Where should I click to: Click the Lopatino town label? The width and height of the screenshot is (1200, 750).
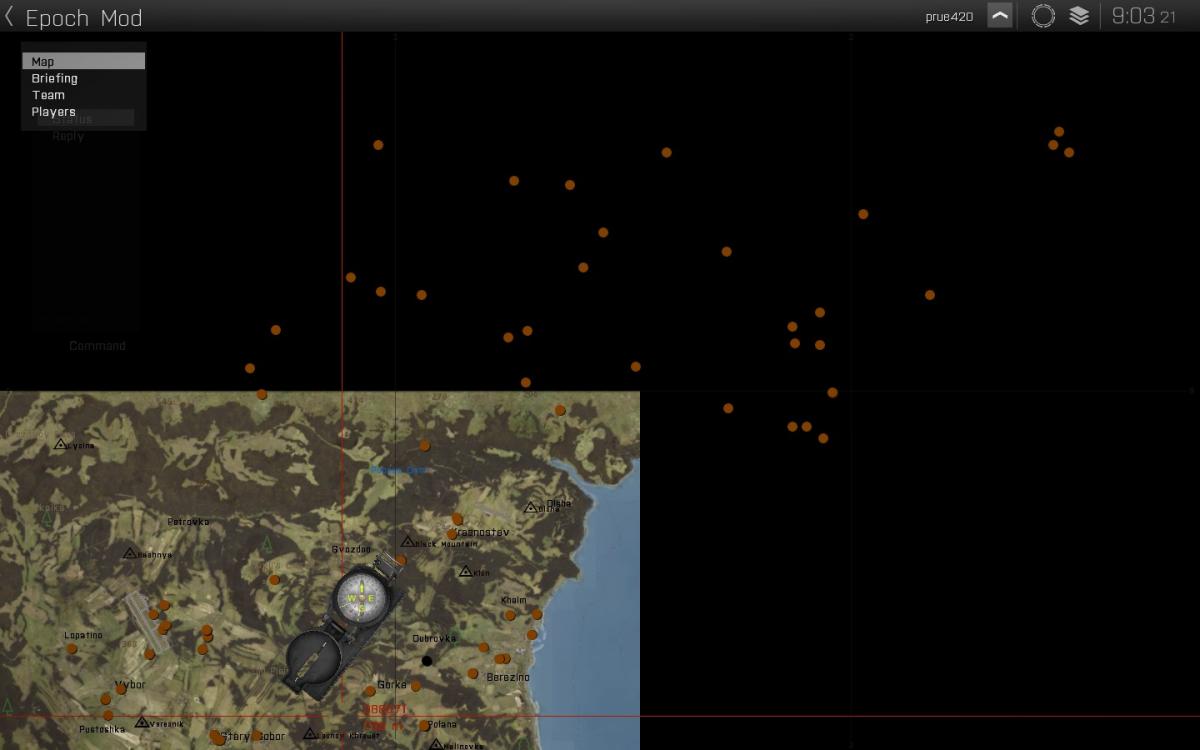(x=83, y=635)
